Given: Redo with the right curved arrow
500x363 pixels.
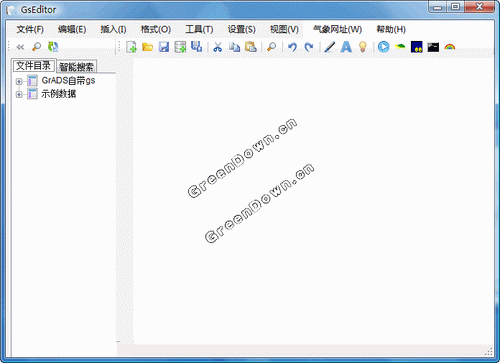Looking at the screenshot, I should pyautogui.click(x=309, y=47).
